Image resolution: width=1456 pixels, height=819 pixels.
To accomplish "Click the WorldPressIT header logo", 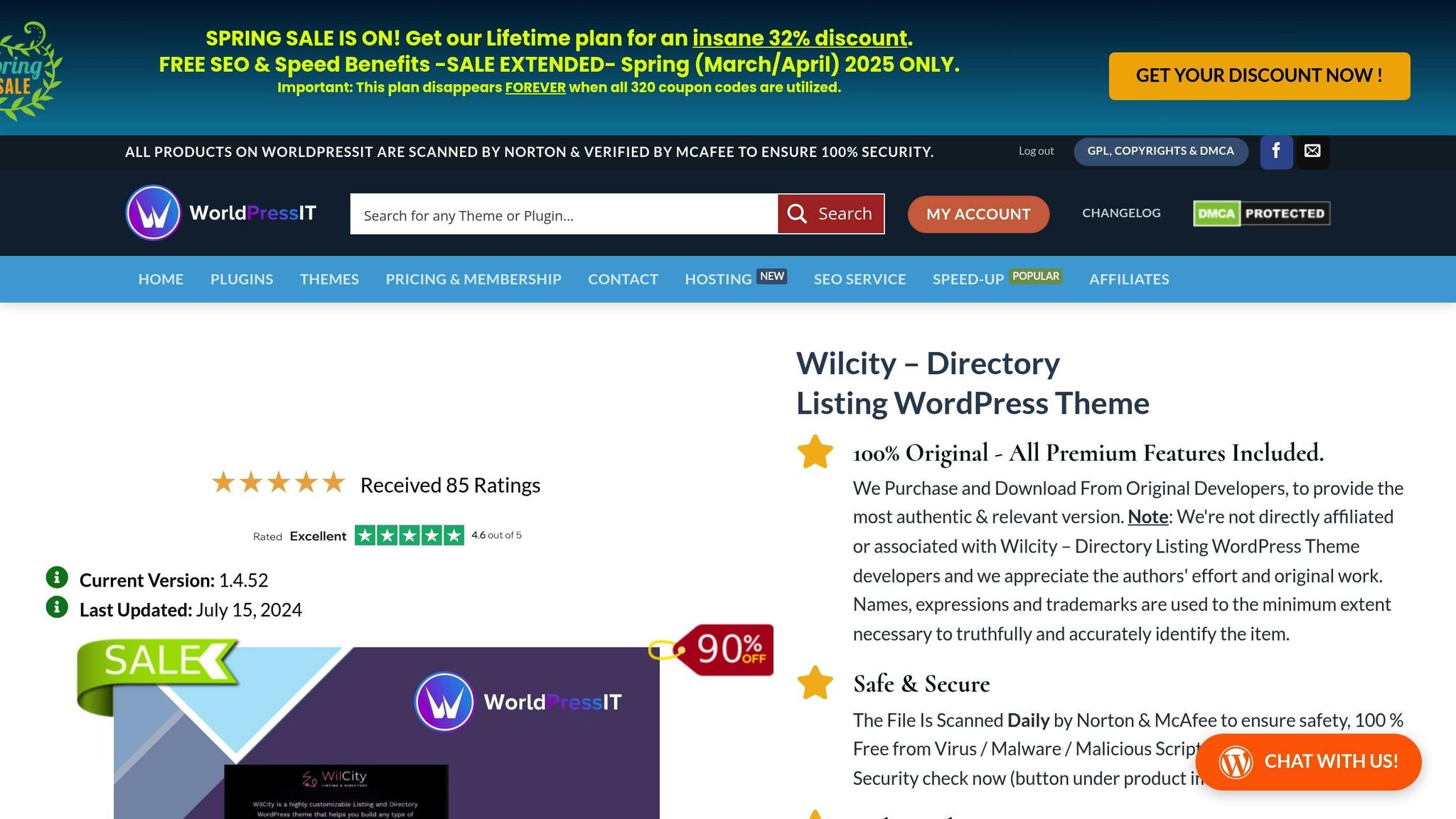I will (221, 213).
